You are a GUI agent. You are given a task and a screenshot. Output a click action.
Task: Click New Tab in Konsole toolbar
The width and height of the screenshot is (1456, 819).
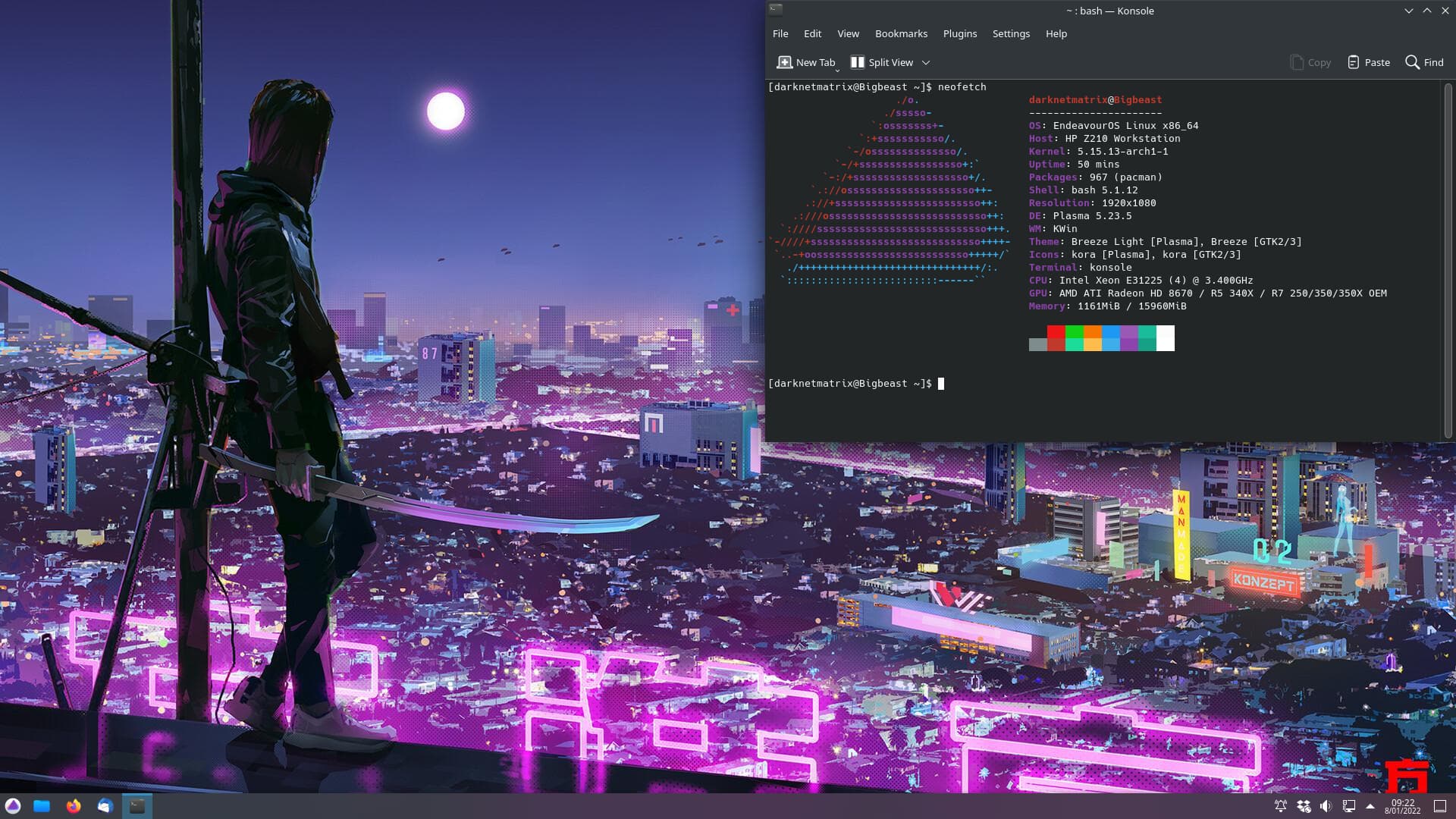(x=806, y=62)
